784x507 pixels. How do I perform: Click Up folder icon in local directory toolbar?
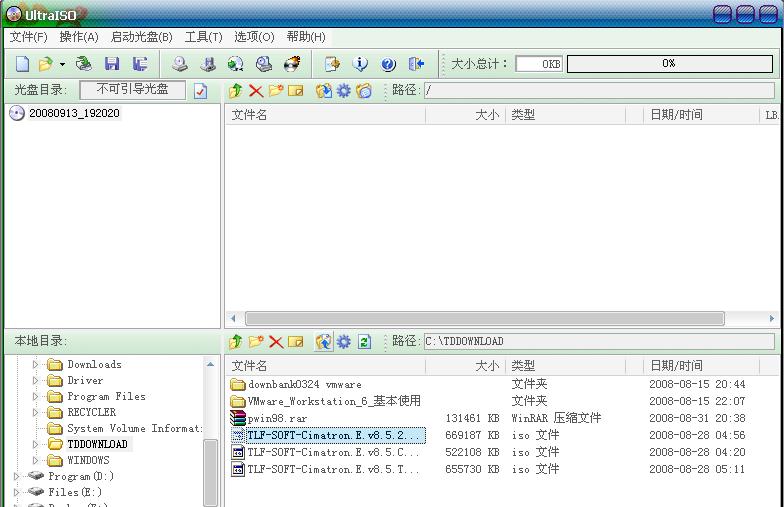point(236,342)
